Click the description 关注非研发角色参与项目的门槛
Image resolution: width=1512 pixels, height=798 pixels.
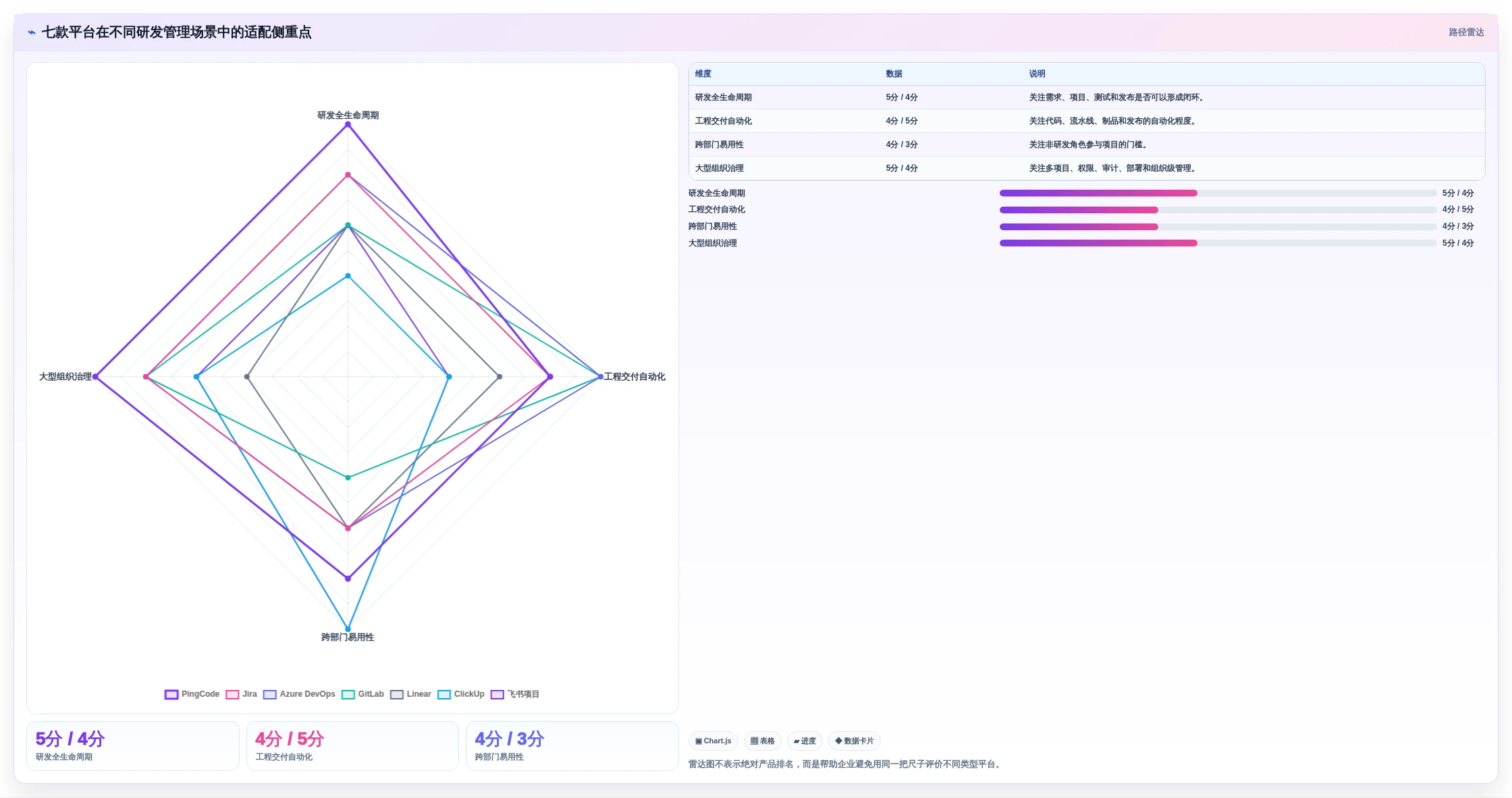click(1089, 144)
